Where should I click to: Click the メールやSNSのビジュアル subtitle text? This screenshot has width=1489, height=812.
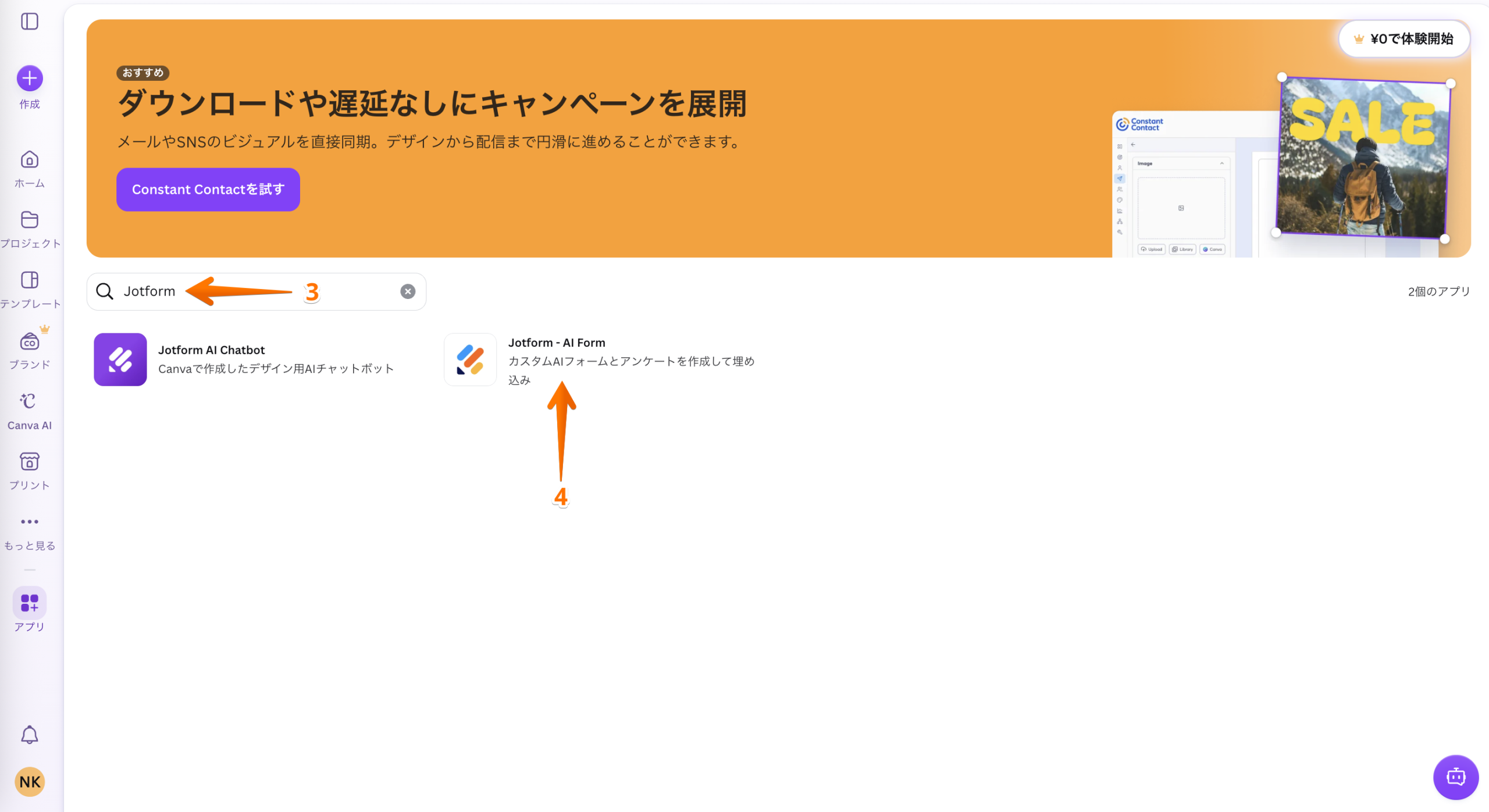[430, 142]
